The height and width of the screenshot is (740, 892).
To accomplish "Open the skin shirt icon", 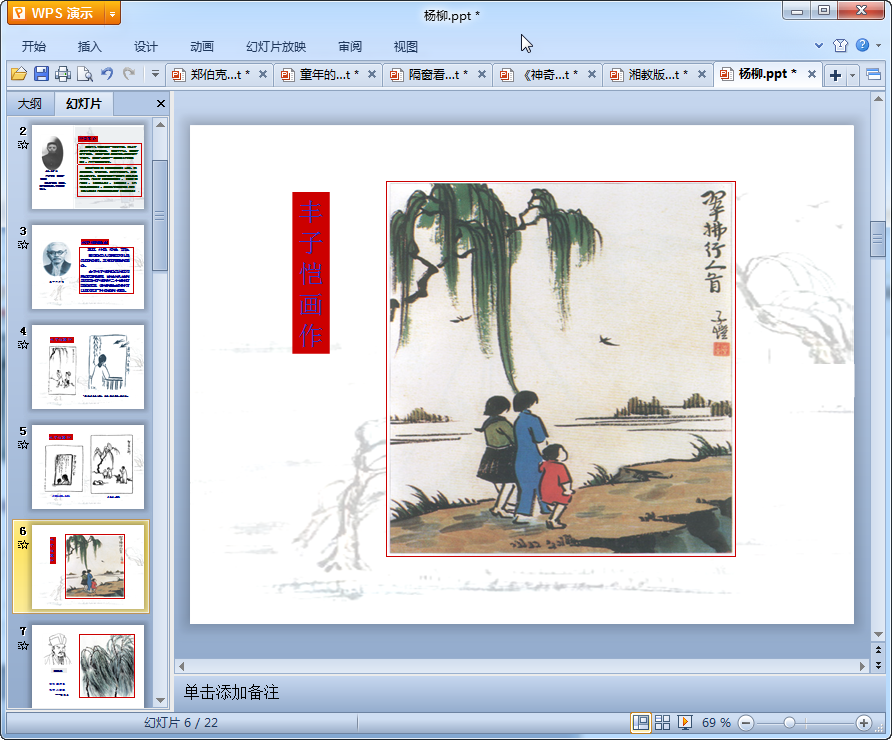I will [840, 46].
